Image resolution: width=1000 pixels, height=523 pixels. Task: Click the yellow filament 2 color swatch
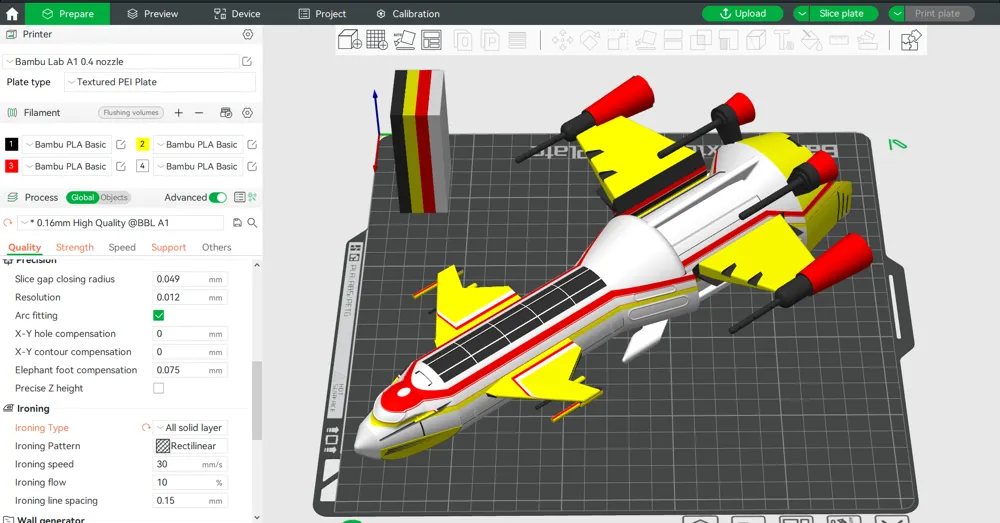pyautogui.click(x=143, y=145)
